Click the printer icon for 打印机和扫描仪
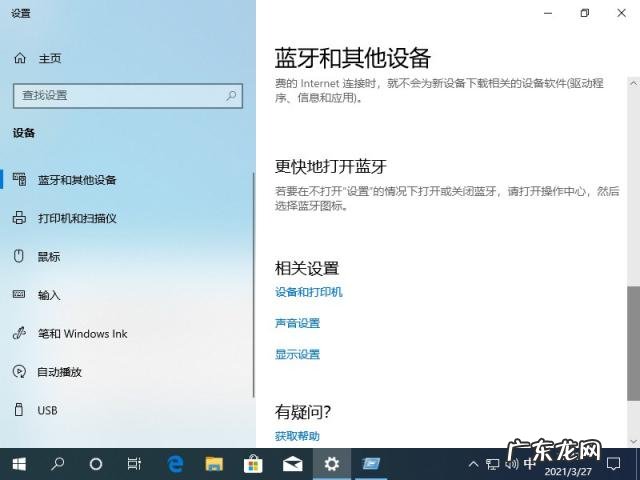Viewport: 640px width, 480px height. (19, 218)
